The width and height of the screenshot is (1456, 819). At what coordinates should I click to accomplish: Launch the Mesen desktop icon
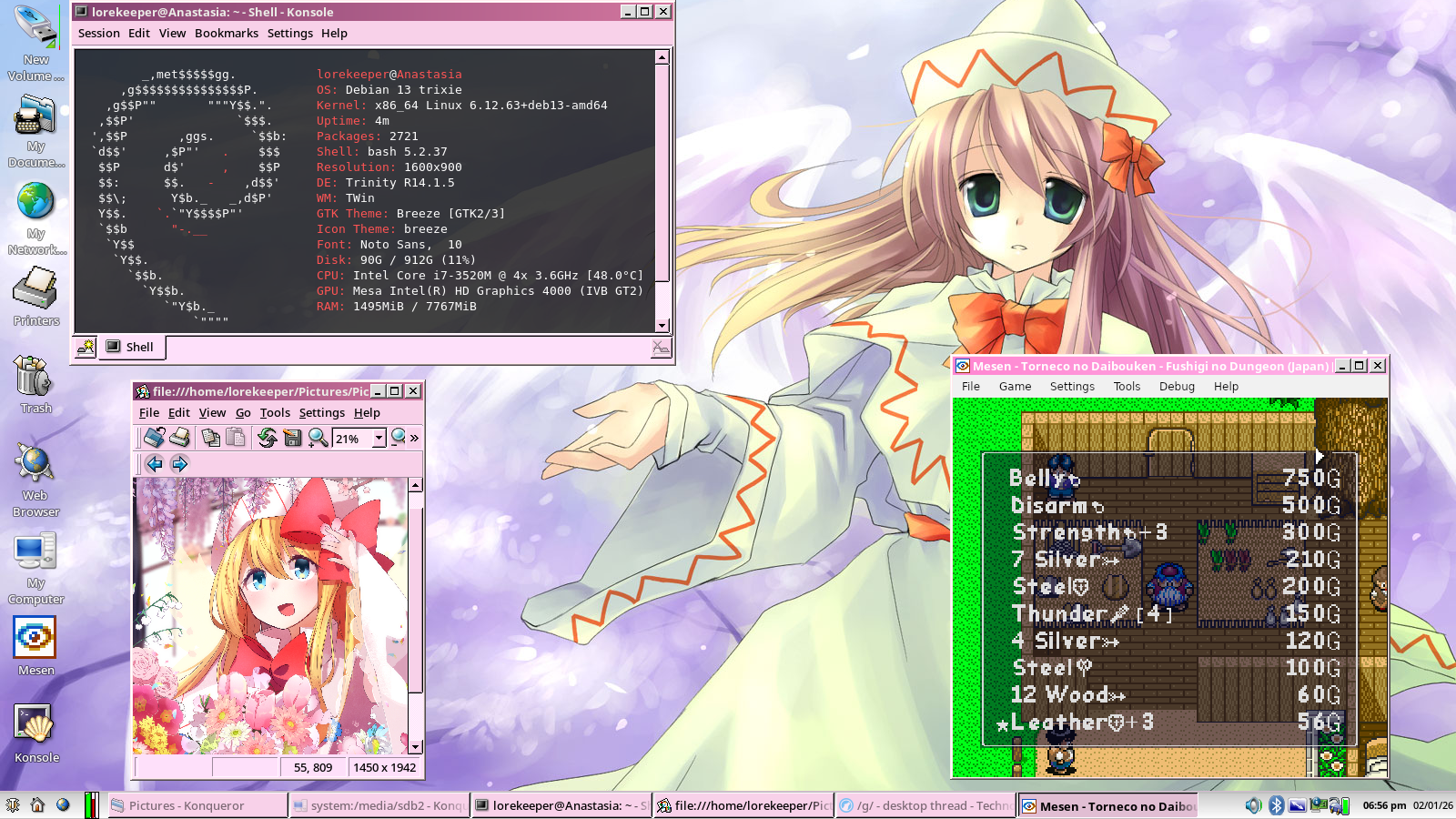click(x=35, y=646)
